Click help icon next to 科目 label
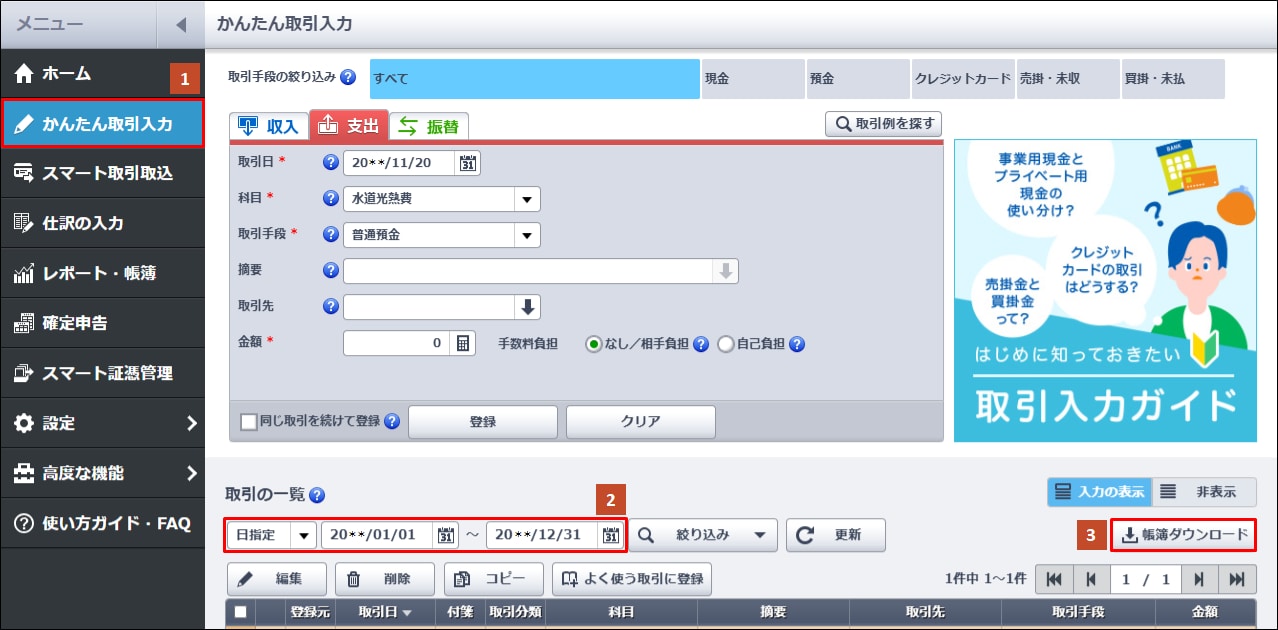This screenshot has width=1278, height=630. [331, 198]
